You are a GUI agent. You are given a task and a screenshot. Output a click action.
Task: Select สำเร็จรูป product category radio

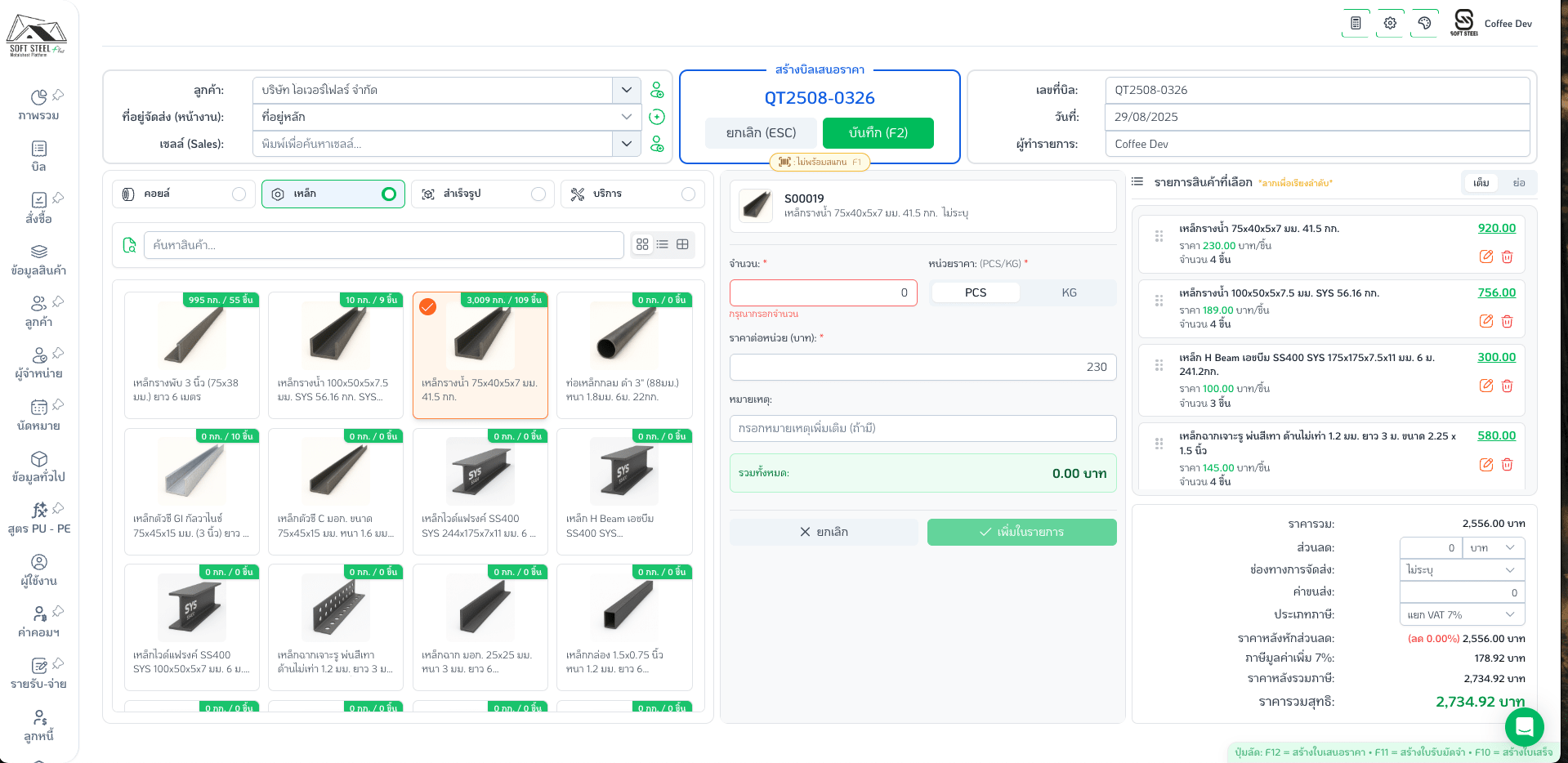coord(538,194)
